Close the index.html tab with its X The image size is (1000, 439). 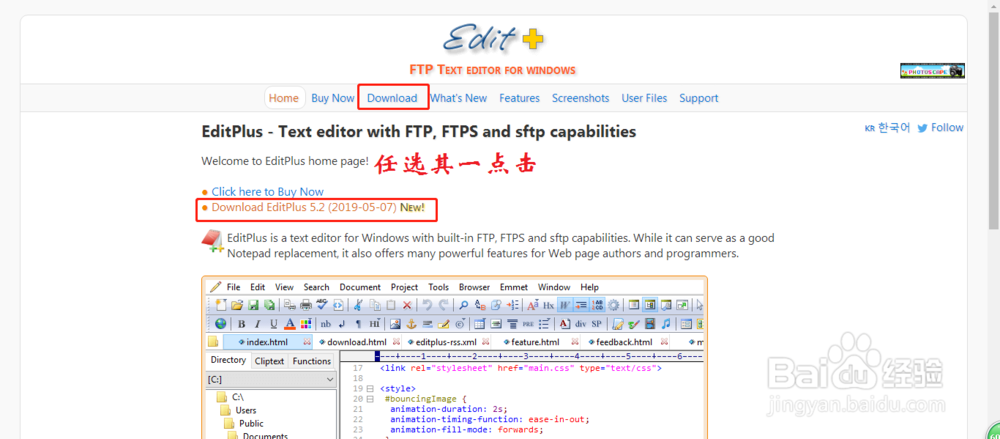pyautogui.click(x=307, y=341)
